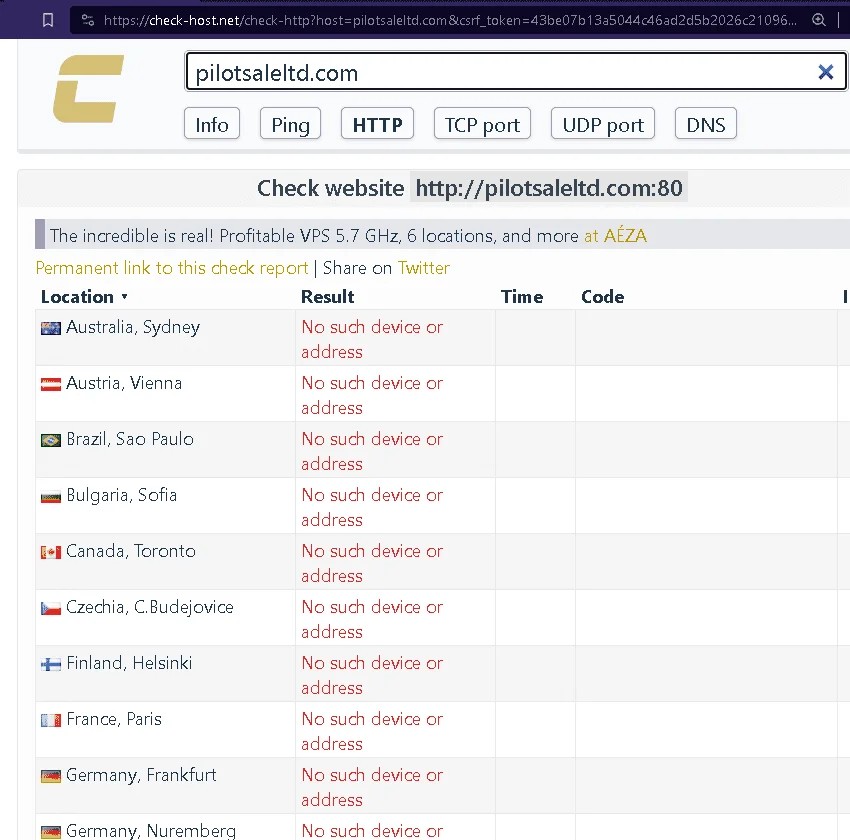Click 'France, Paris' location text

114,719
